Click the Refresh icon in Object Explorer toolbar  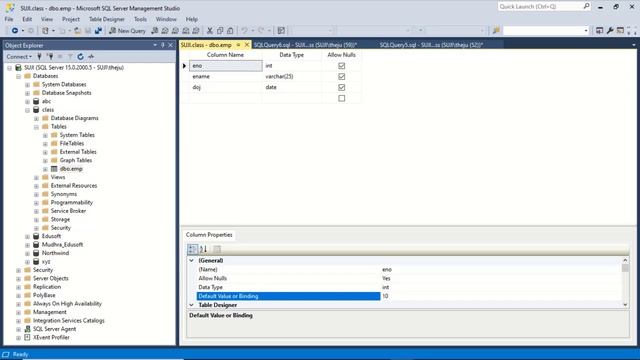click(80, 57)
